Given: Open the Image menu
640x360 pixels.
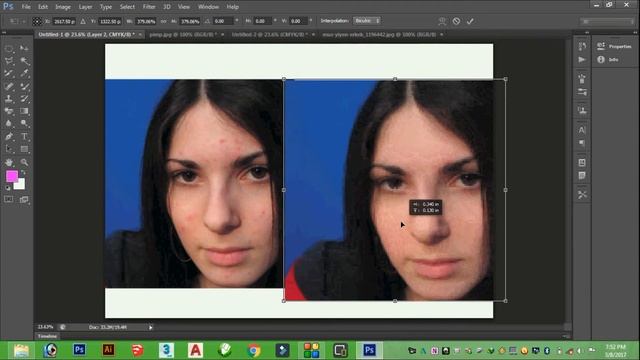Looking at the screenshot, I should click(63, 7).
